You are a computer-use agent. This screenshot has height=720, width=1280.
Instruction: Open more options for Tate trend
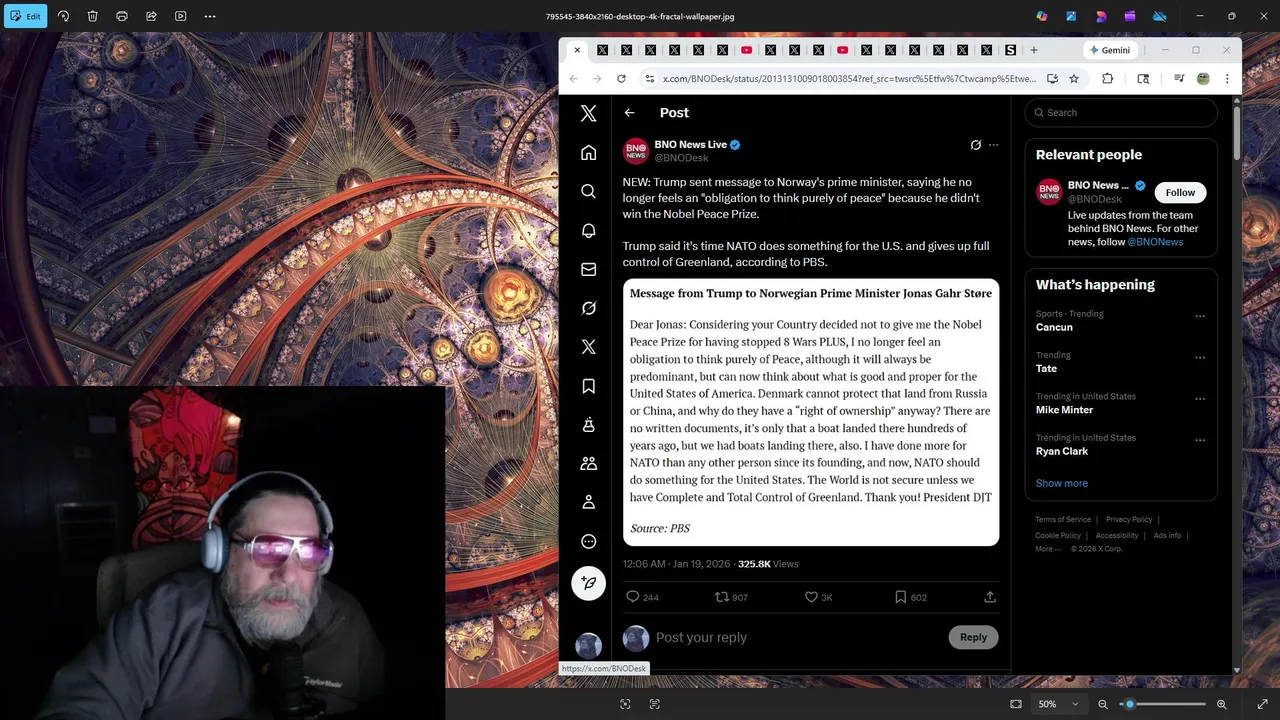pos(1200,358)
